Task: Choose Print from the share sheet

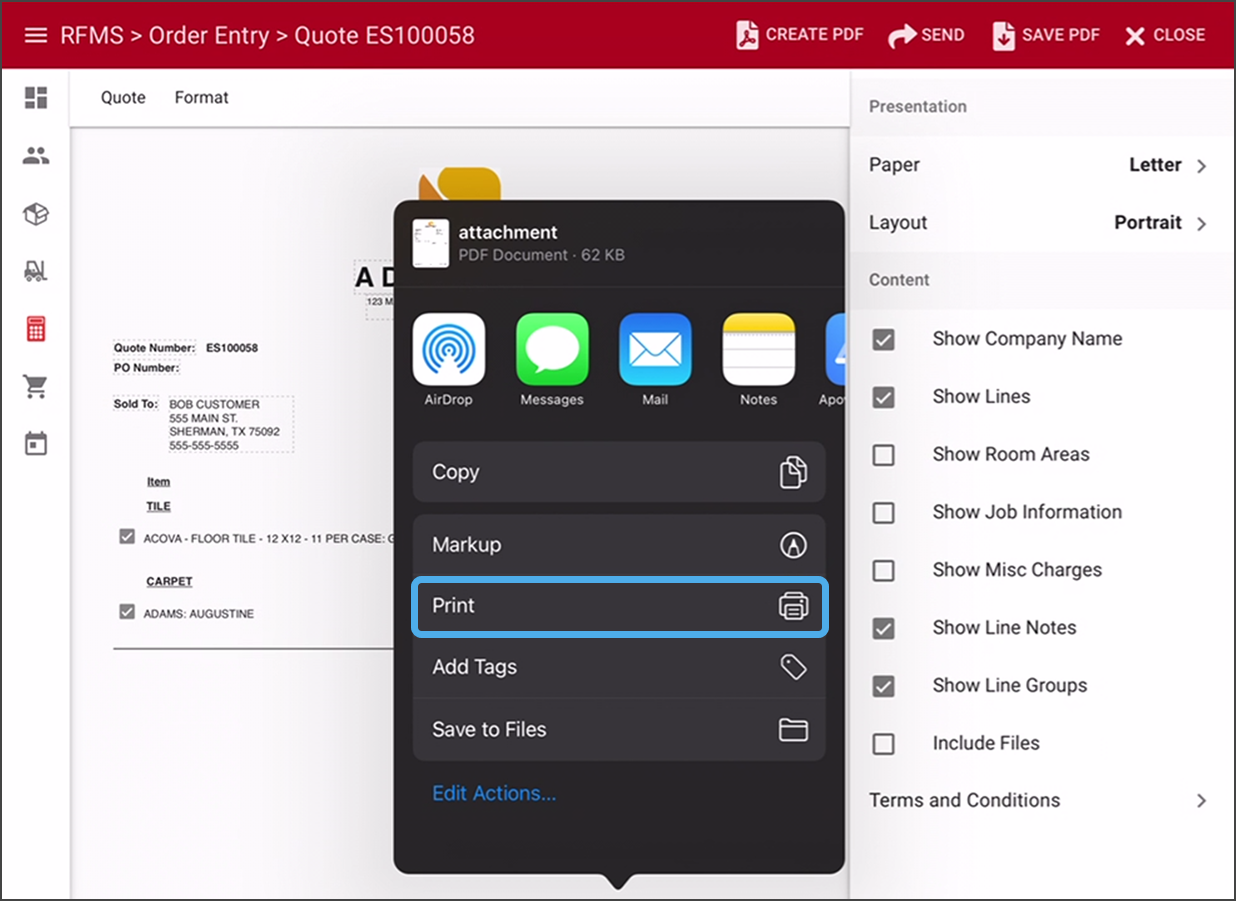Action: 619,605
